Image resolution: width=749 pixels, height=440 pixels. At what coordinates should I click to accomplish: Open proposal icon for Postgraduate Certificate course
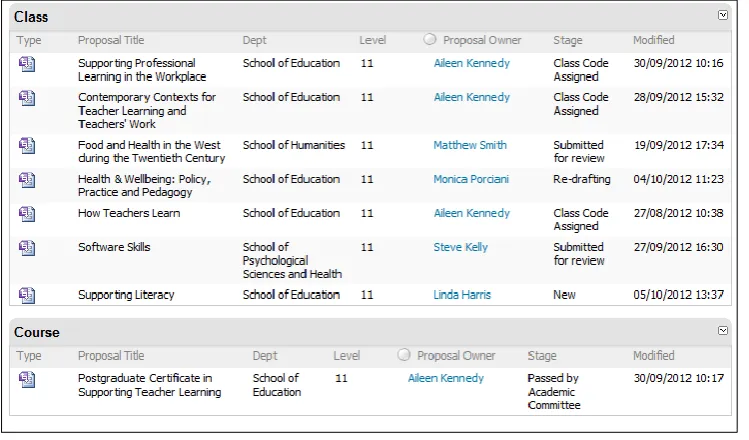pos(27,380)
